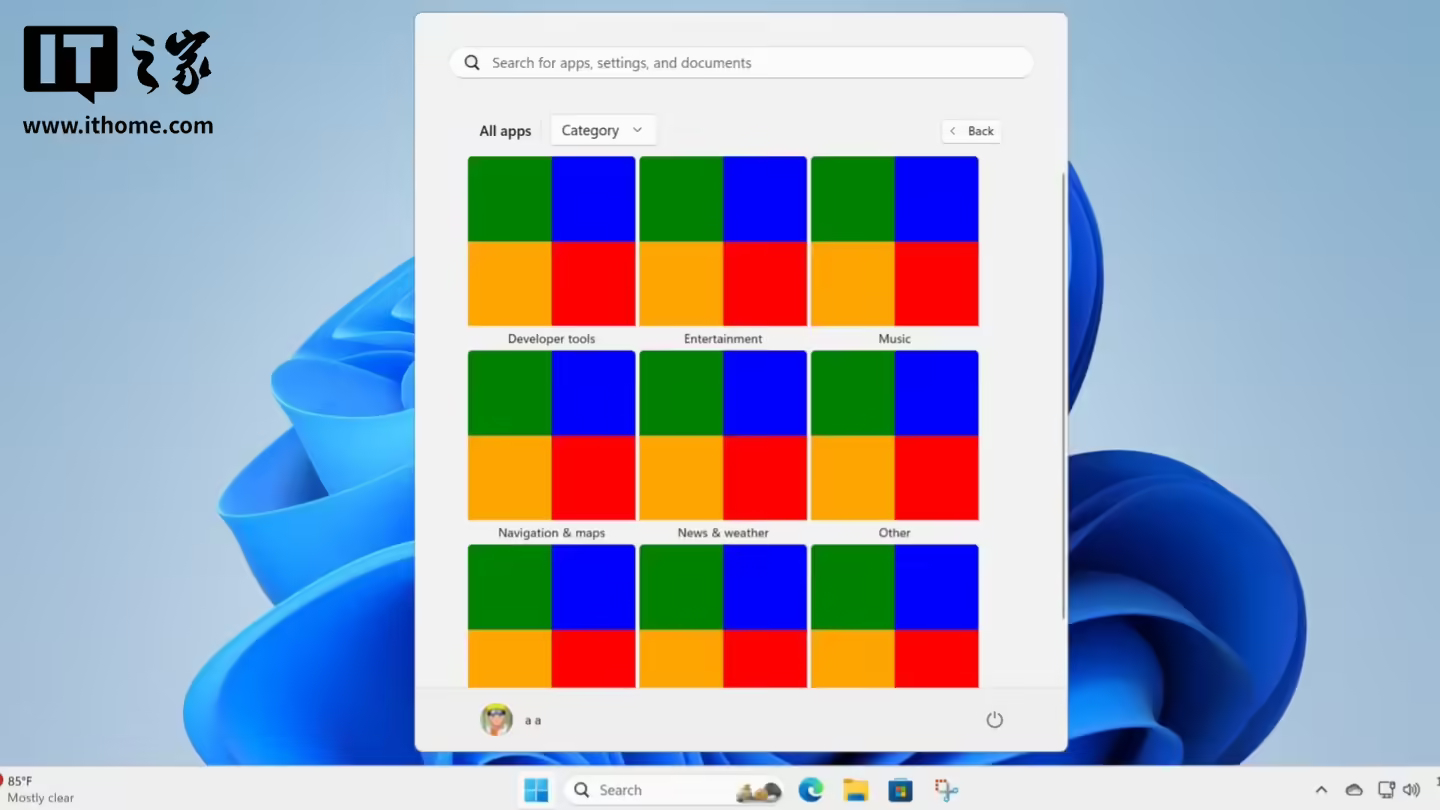Click the Start menu search field
The height and width of the screenshot is (810, 1440).
tap(740, 63)
